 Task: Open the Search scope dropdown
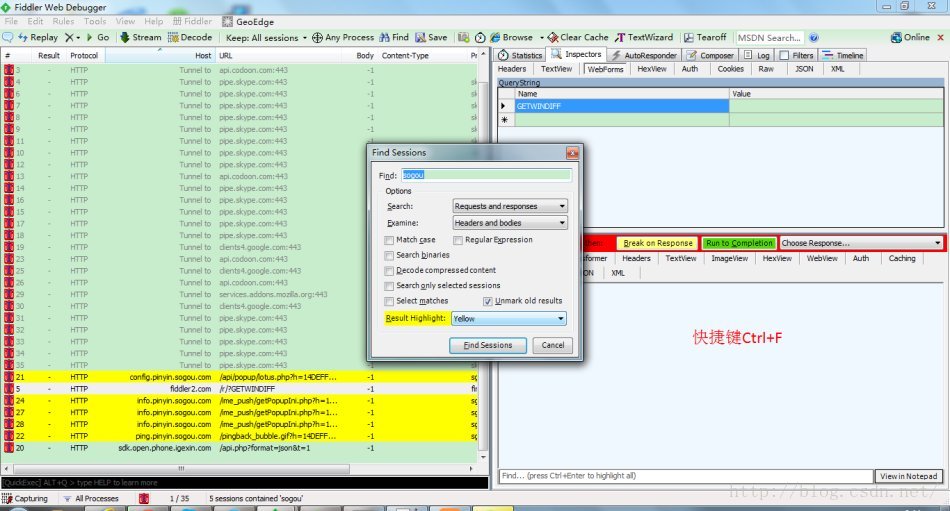[x=510, y=206]
